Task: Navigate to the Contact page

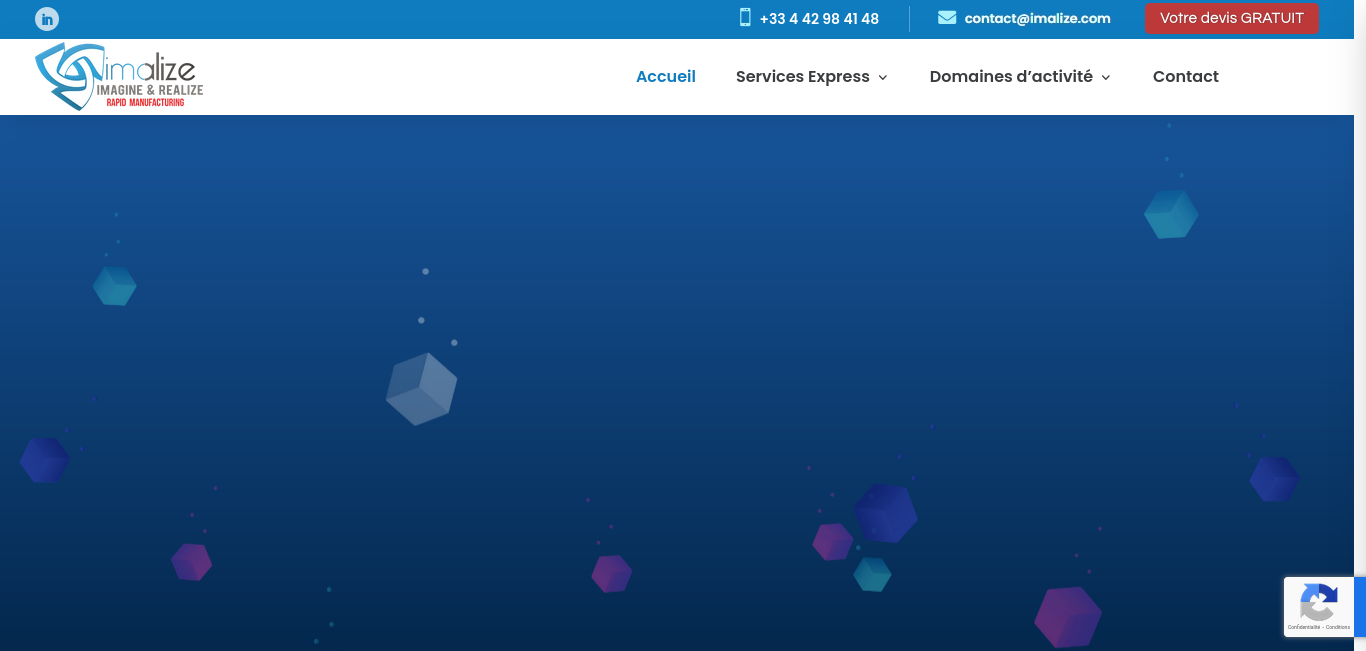Action: (x=1185, y=77)
